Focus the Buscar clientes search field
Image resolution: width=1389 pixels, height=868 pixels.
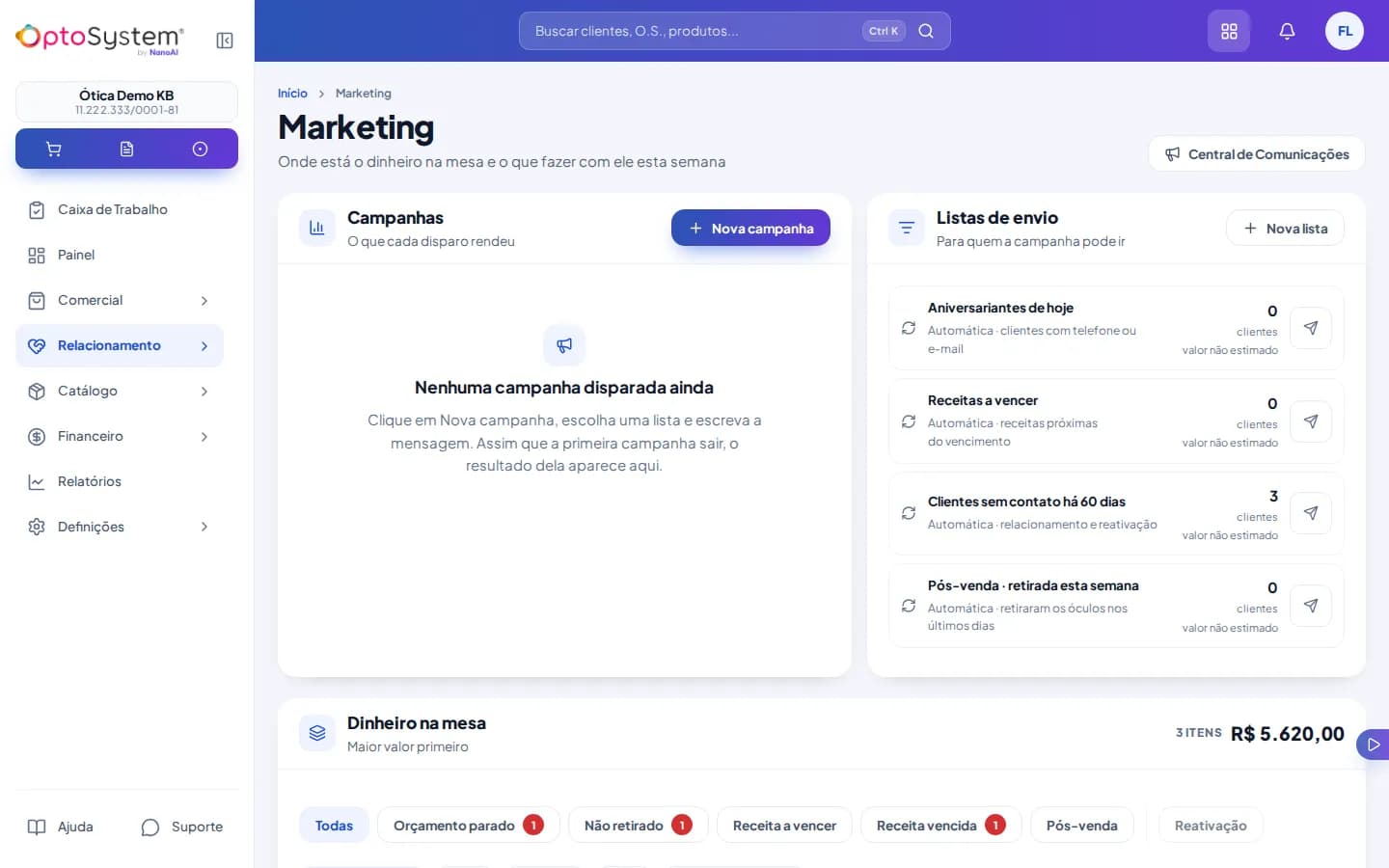pyautogui.click(x=734, y=31)
